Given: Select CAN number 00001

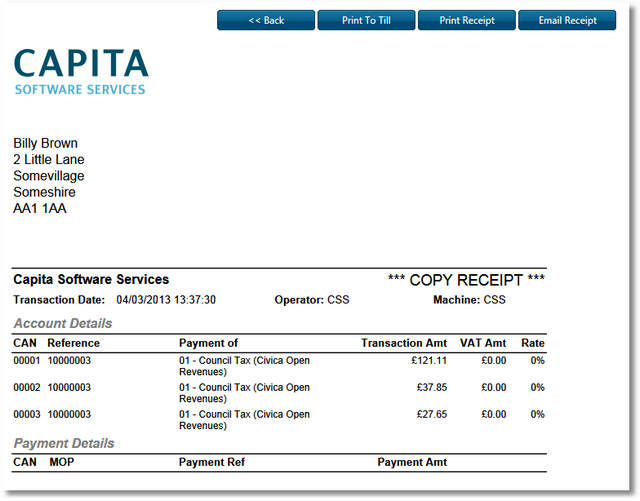Looking at the screenshot, I should [x=27, y=361].
